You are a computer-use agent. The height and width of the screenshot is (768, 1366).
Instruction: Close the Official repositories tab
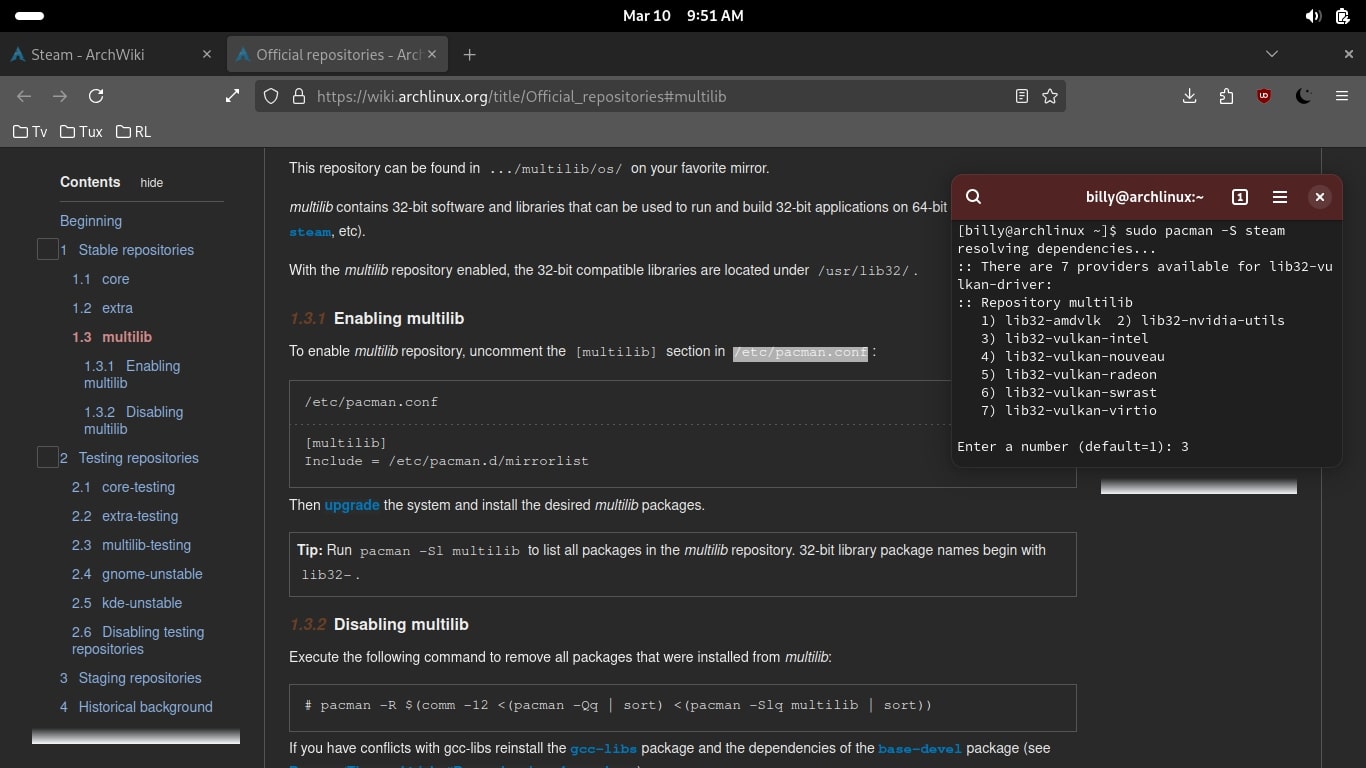[x=434, y=54]
